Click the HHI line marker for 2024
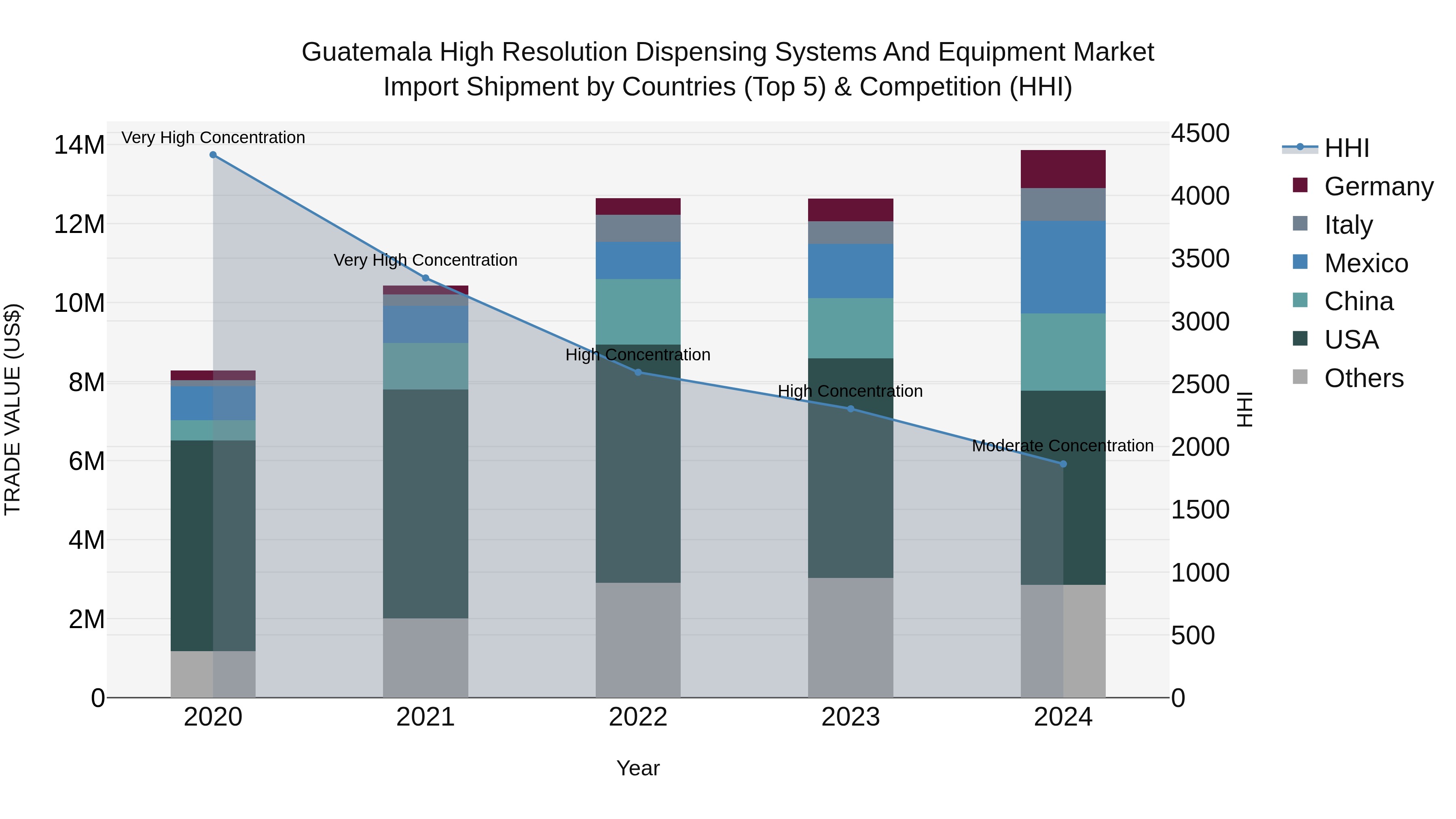This screenshot has height=819, width=1456. [x=1063, y=464]
